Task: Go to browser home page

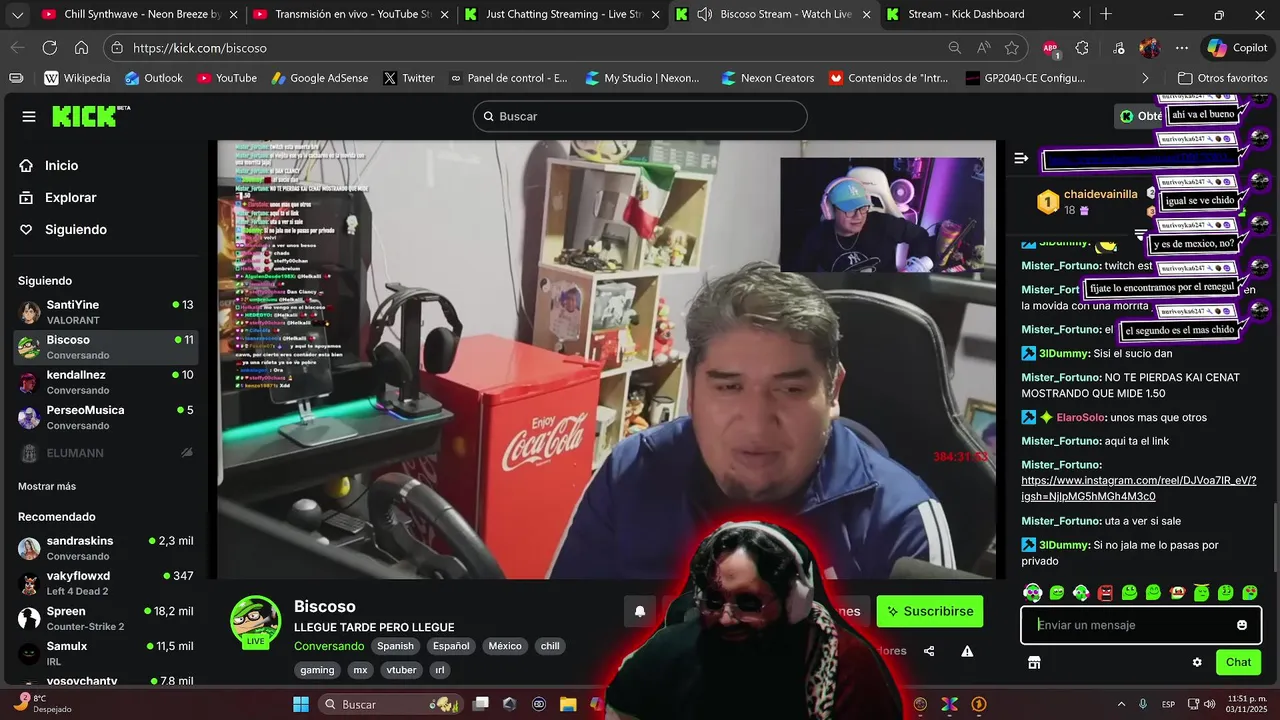Action: pyautogui.click(x=82, y=48)
